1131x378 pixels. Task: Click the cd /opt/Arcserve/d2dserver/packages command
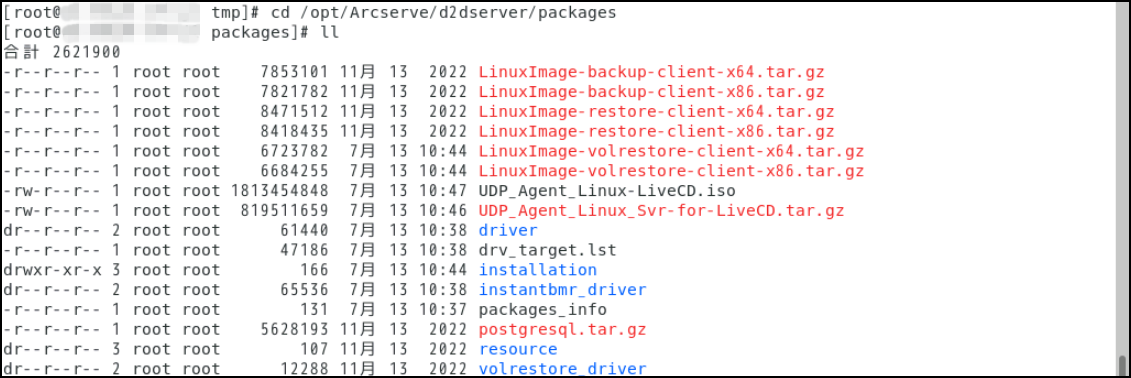[x=444, y=13]
